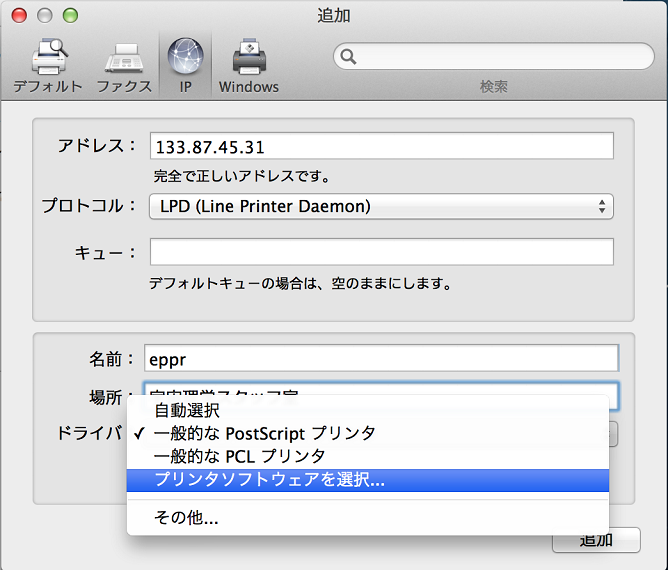Choose 自動選択 from the driver menu
The image size is (668, 570).
coord(186,410)
